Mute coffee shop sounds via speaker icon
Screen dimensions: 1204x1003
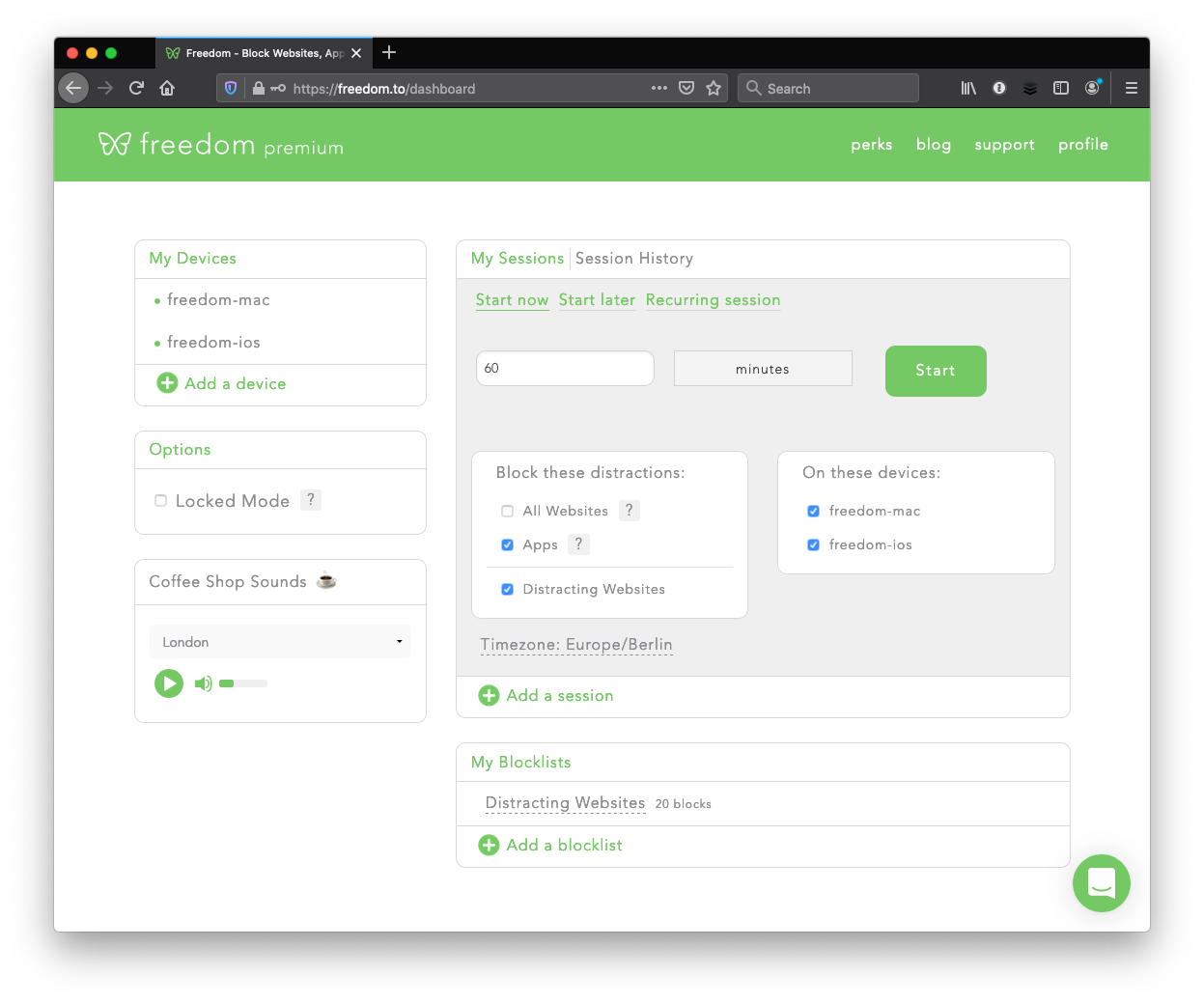(203, 683)
